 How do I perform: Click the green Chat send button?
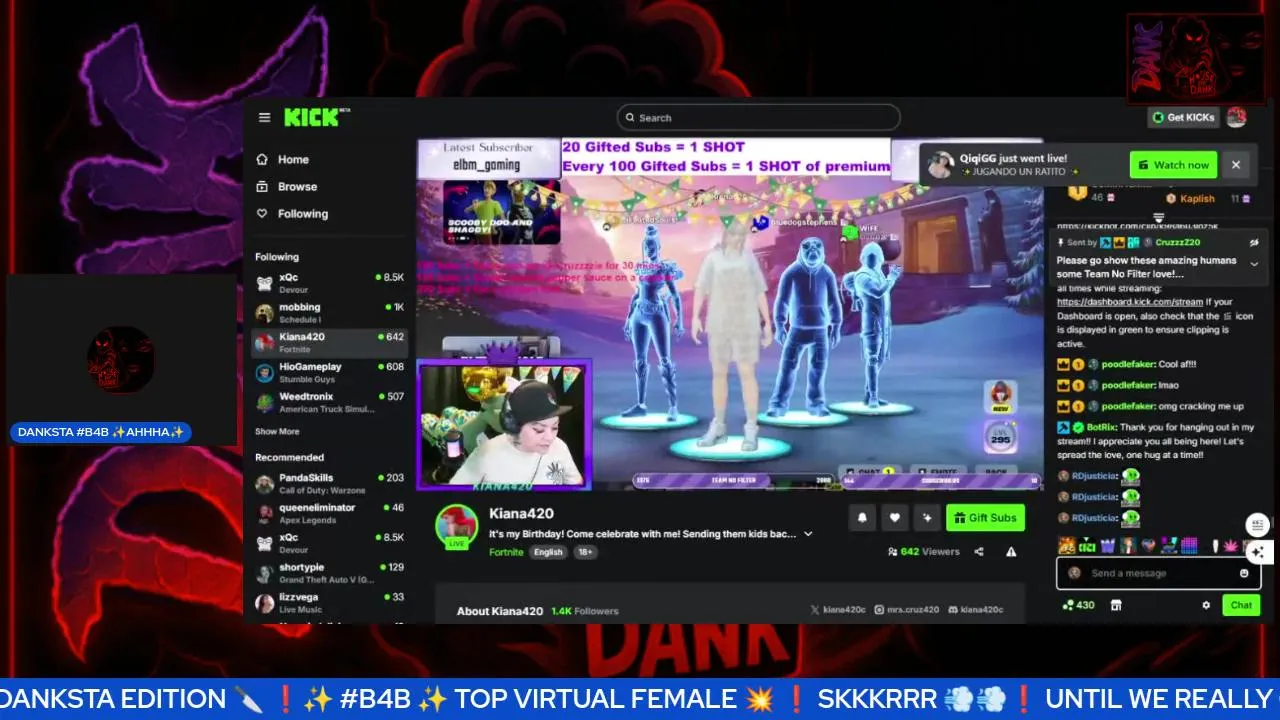click(1241, 605)
